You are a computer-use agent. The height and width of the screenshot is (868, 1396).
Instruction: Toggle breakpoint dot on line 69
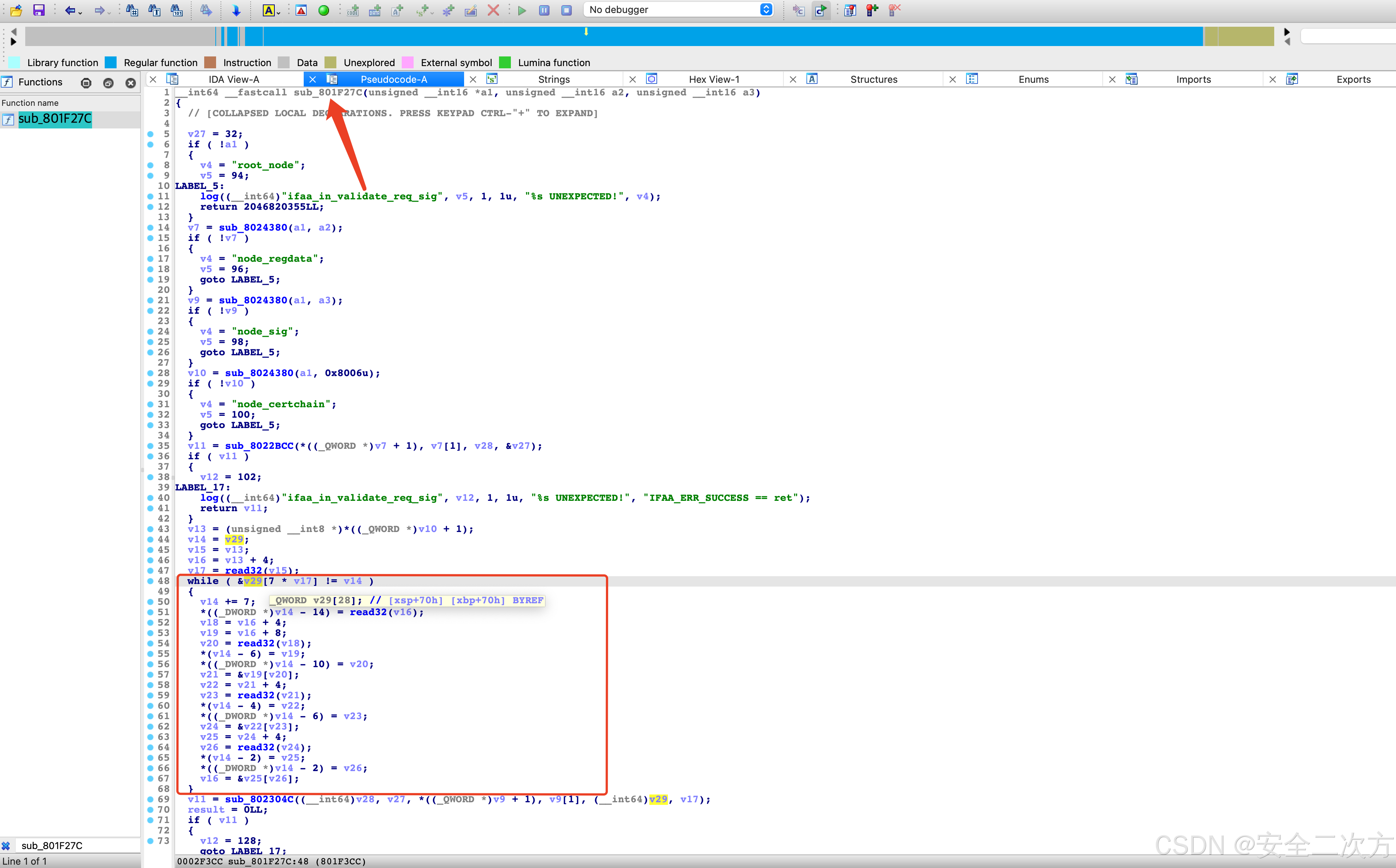click(x=150, y=799)
